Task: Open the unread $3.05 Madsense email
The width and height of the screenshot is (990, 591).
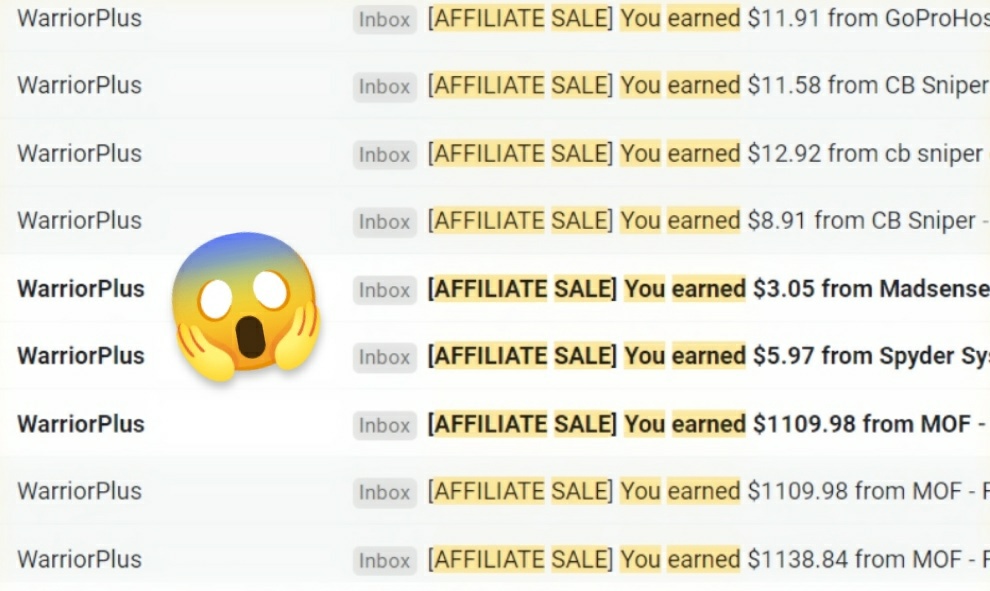Action: click(700, 289)
